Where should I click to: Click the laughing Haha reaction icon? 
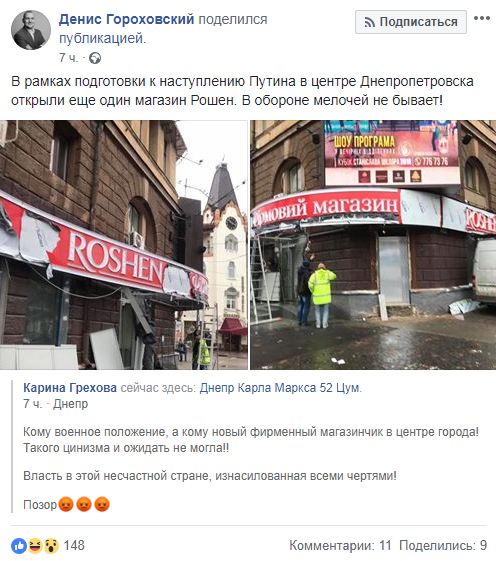pyautogui.click(x=35, y=546)
